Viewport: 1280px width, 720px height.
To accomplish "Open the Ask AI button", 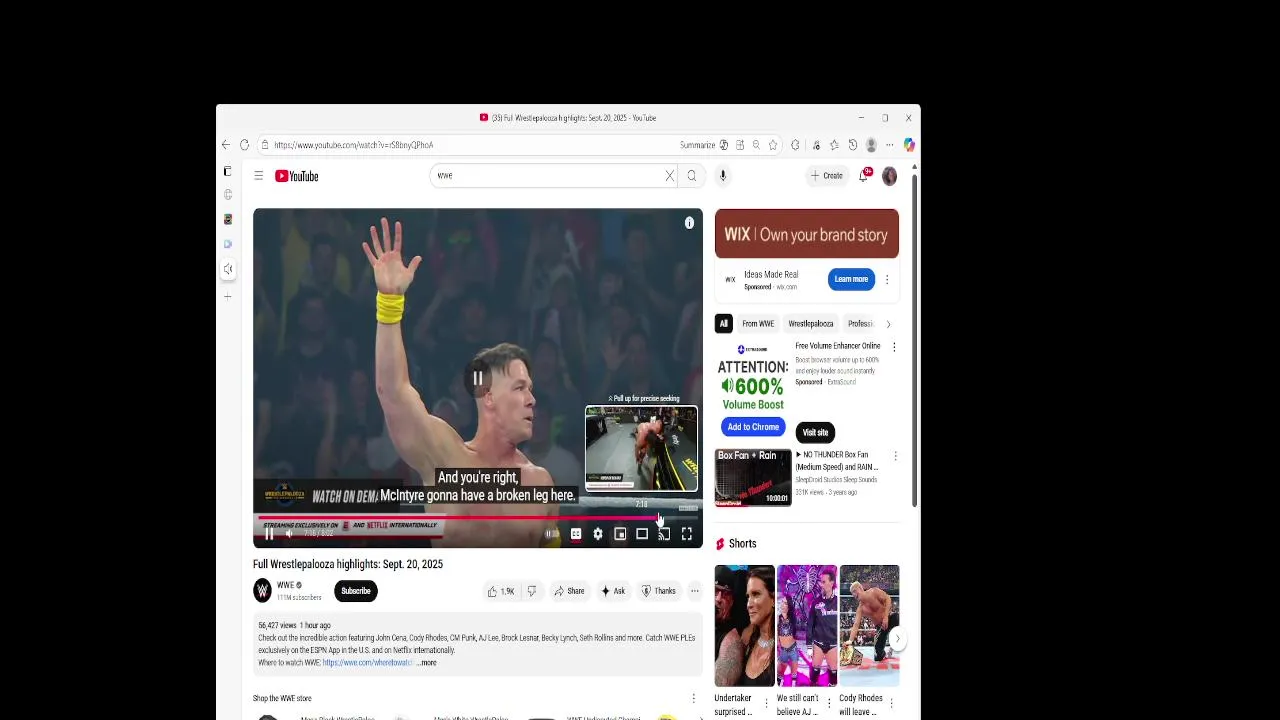I will (613, 591).
